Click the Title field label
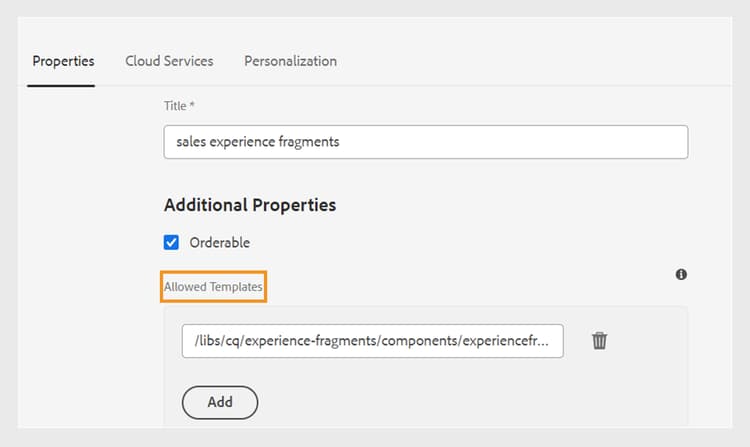750x447 pixels. tap(175, 105)
